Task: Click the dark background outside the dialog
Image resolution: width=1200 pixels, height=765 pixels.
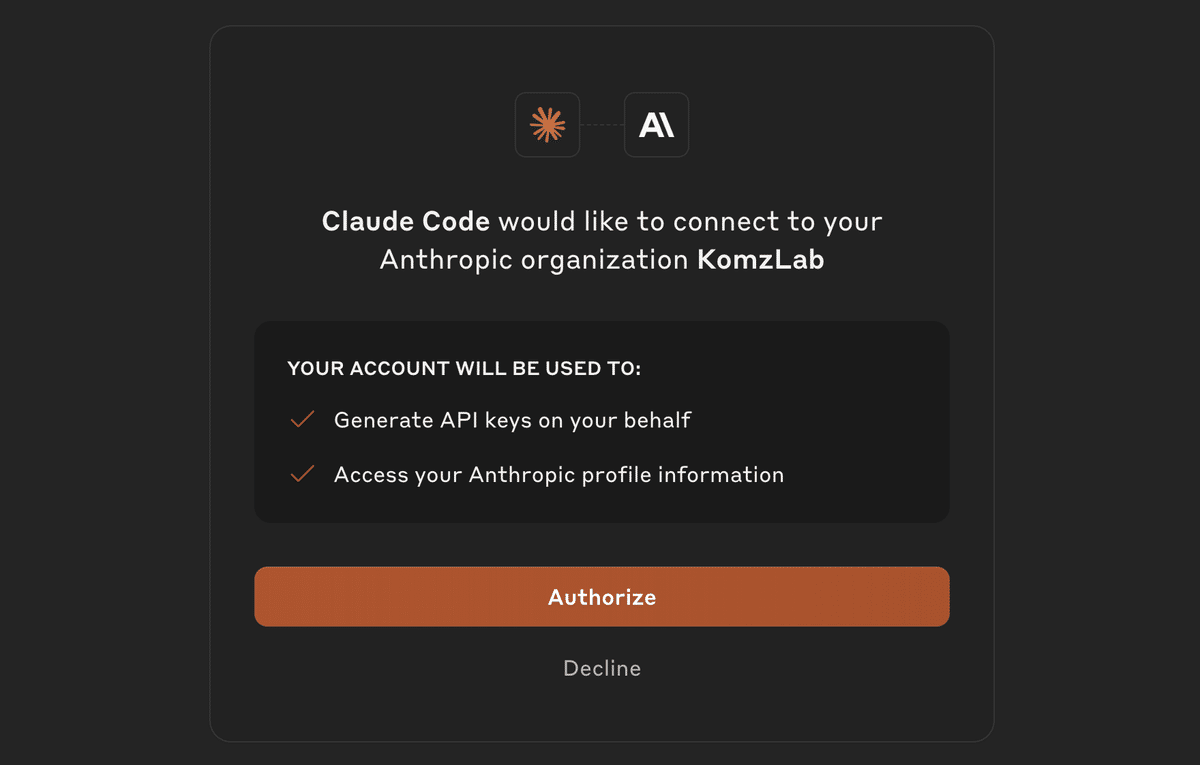Action: [x=100, y=400]
